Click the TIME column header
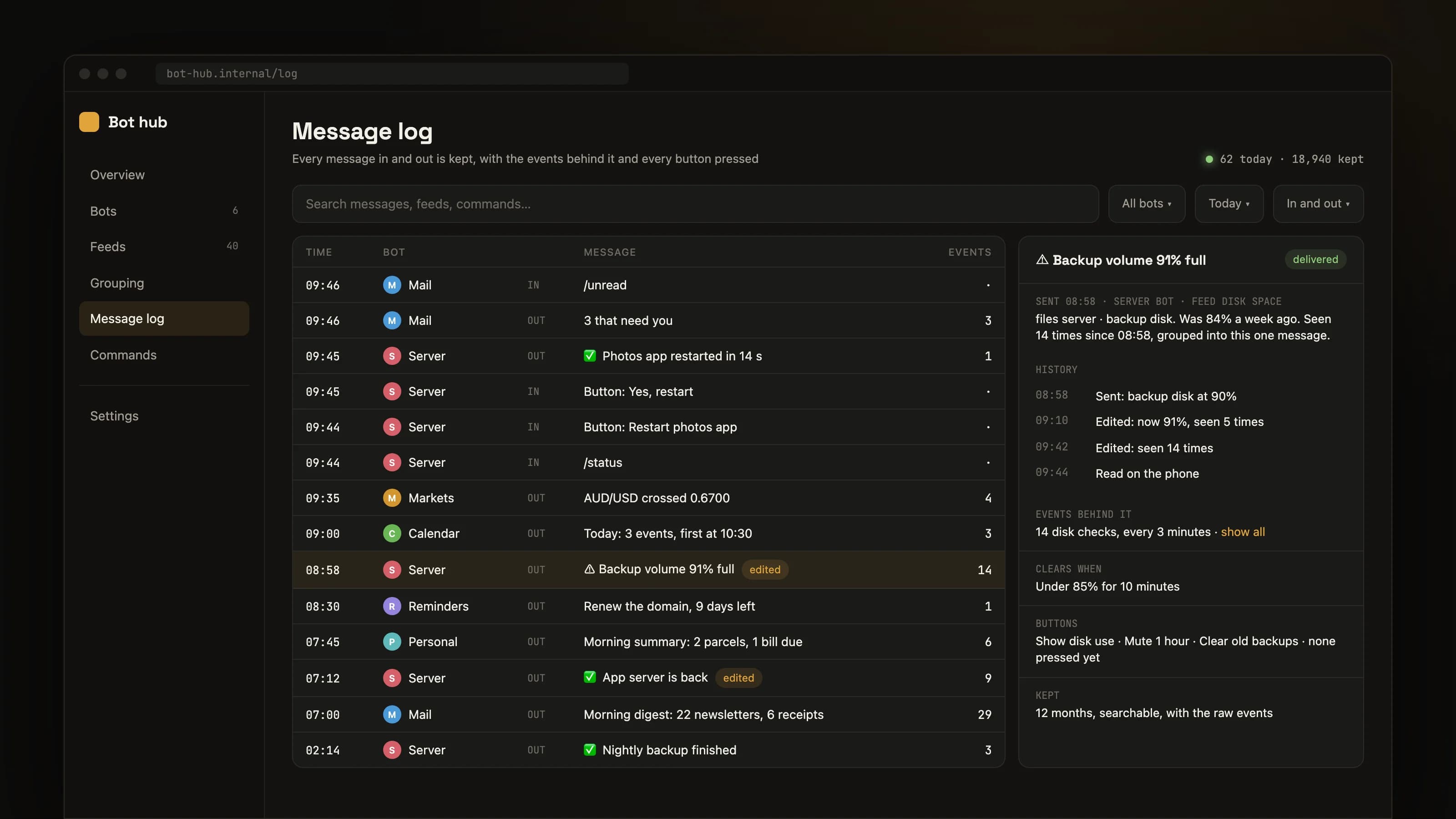The image size is (1456, 819). coord(319,252)
